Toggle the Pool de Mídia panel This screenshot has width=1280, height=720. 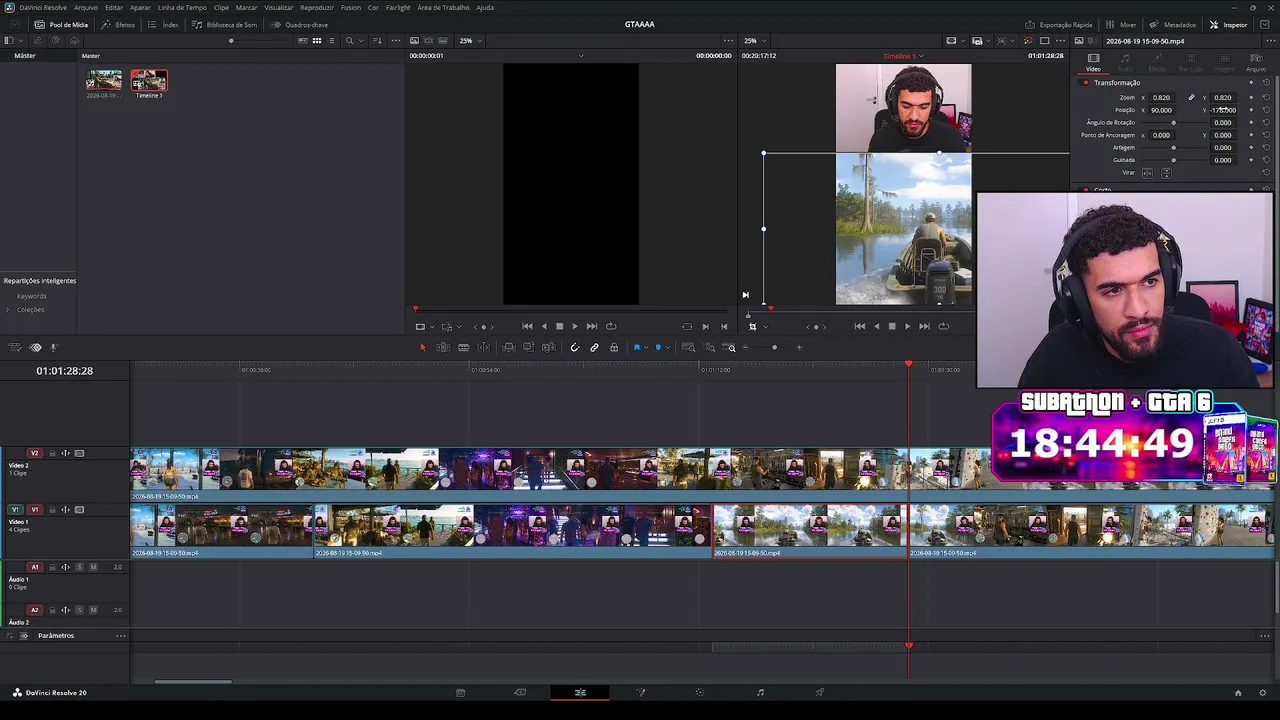pos(61,24)
